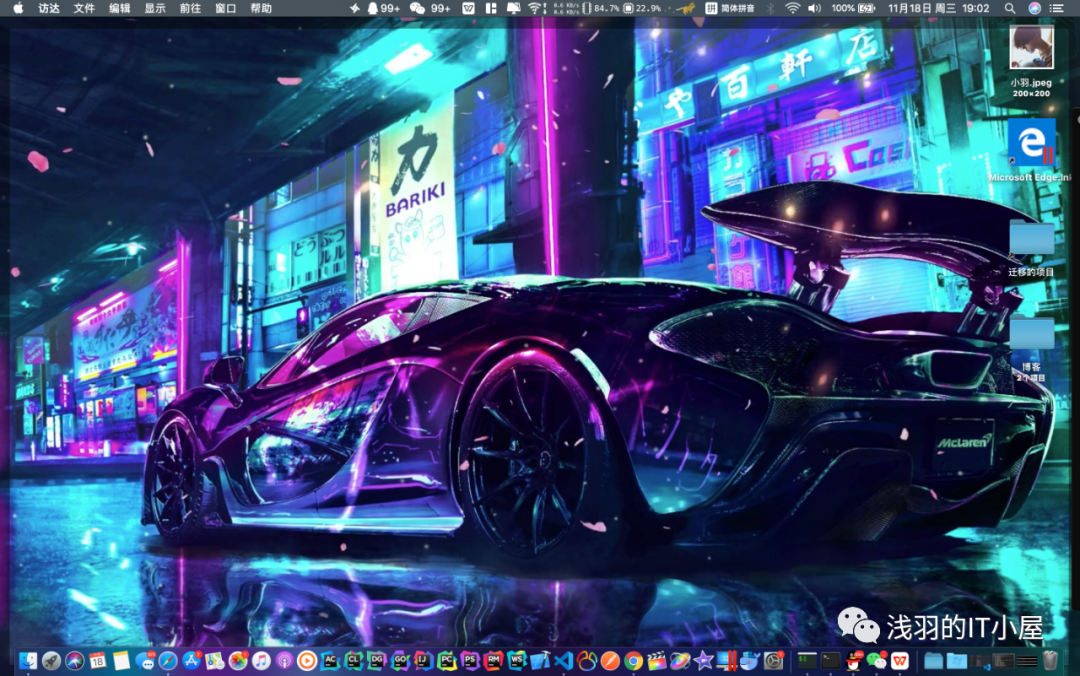1080x676 pixels.
Task: Open the Photos app in Dock
Action: click(x=238, y=661)
